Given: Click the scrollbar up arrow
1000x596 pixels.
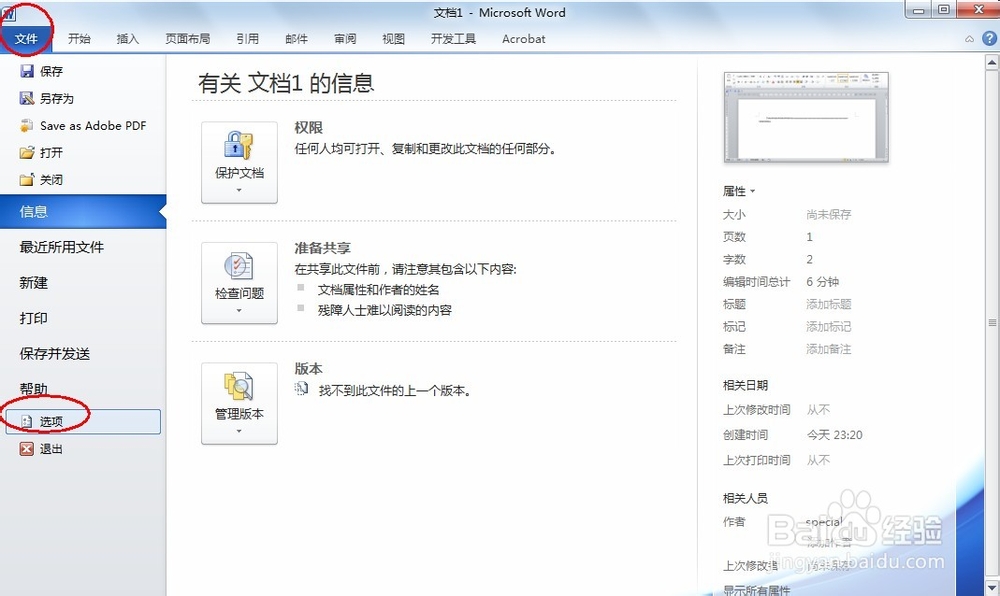Looking at the screenshot, I should click(992, 62).
